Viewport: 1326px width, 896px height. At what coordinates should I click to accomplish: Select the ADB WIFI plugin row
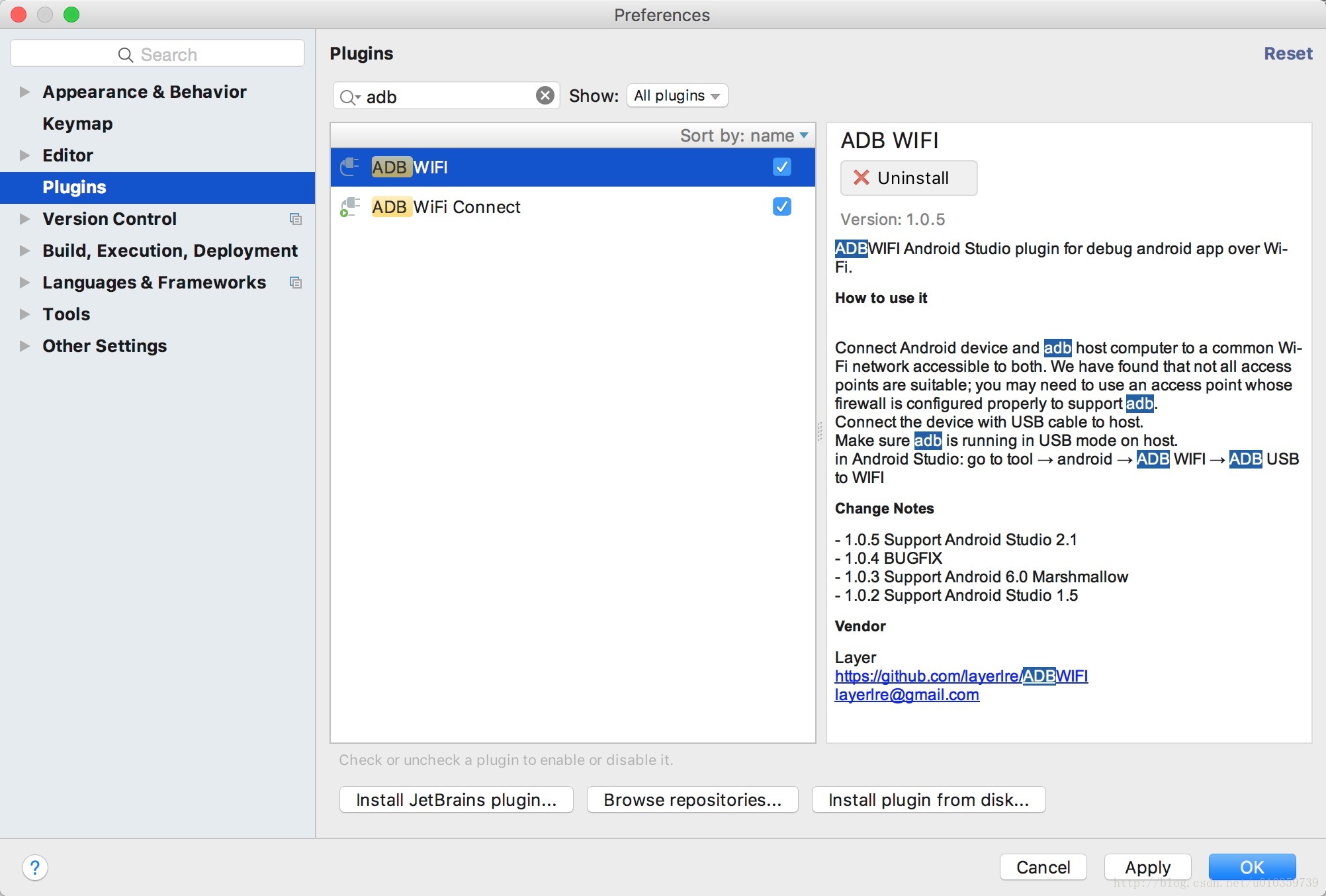coord(572,167)
